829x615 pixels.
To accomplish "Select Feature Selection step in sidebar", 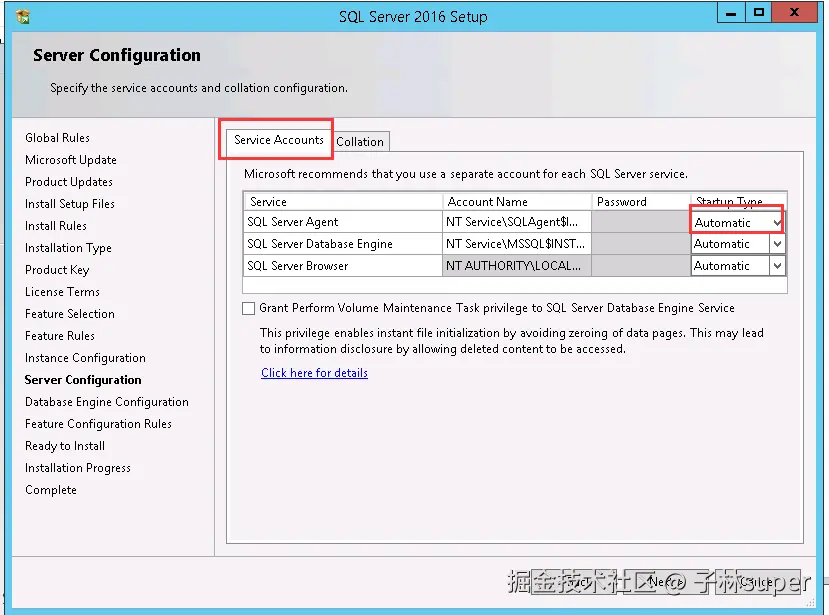I will (x=69, y=314).
